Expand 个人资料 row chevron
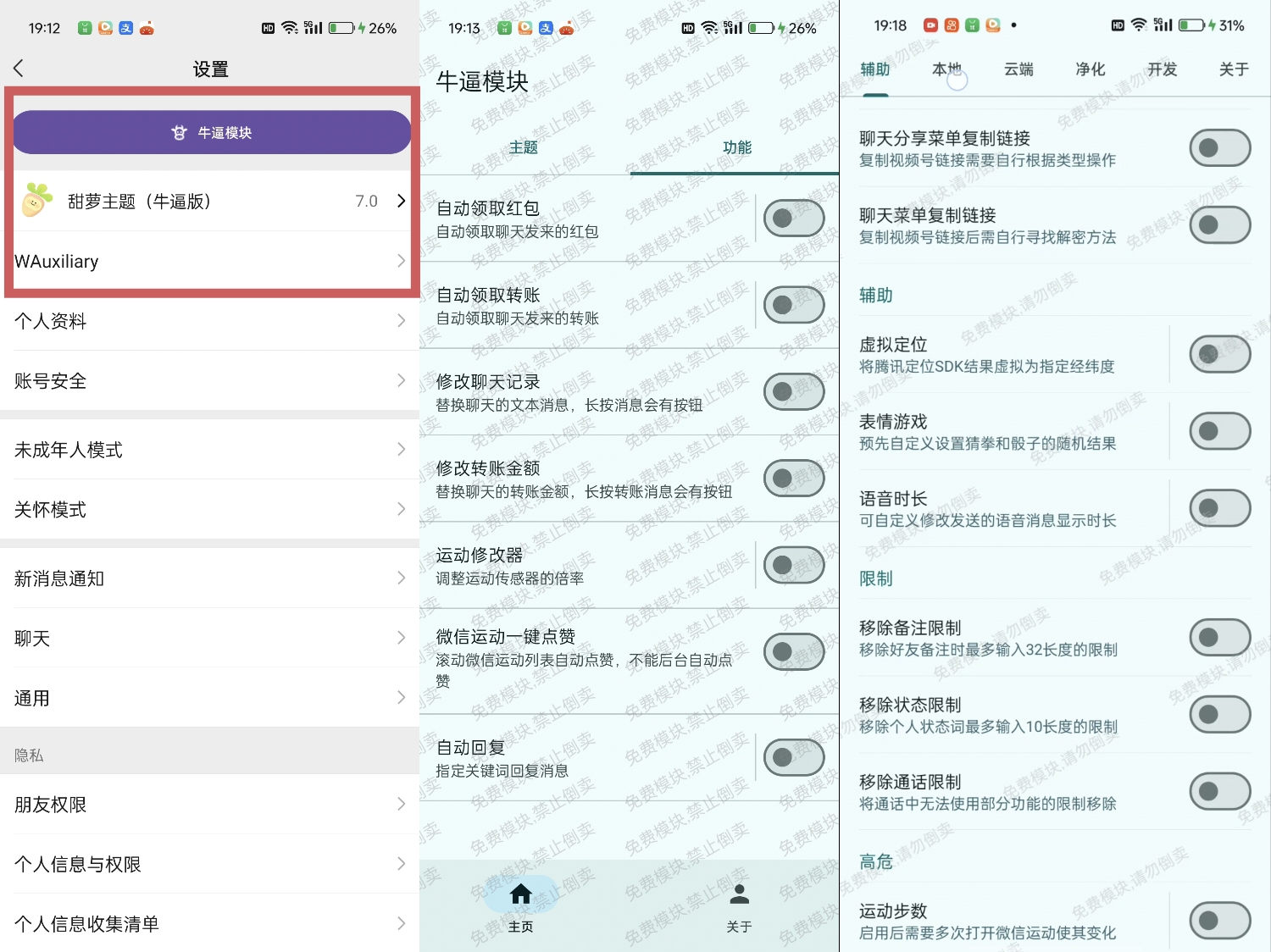Viewport: 1271px width, 952px height. pos(402,320)
